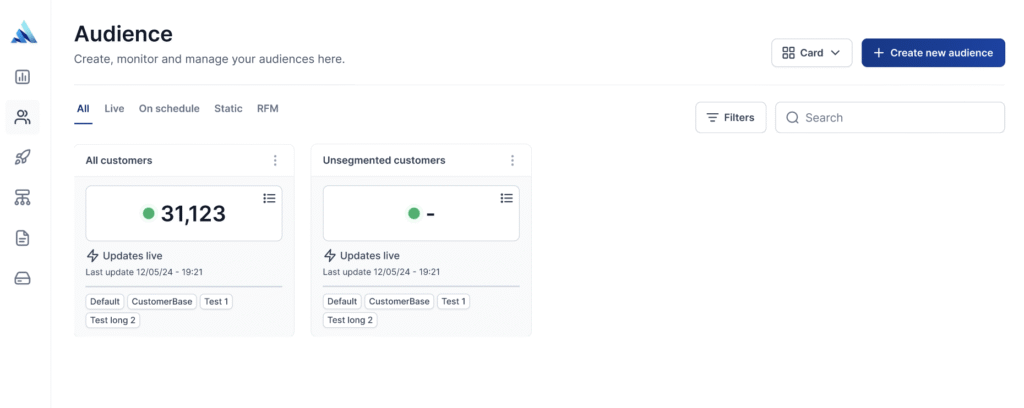Open the Filters button
Viewport: 1024px width, 408px height.
[x=731, y=118]
